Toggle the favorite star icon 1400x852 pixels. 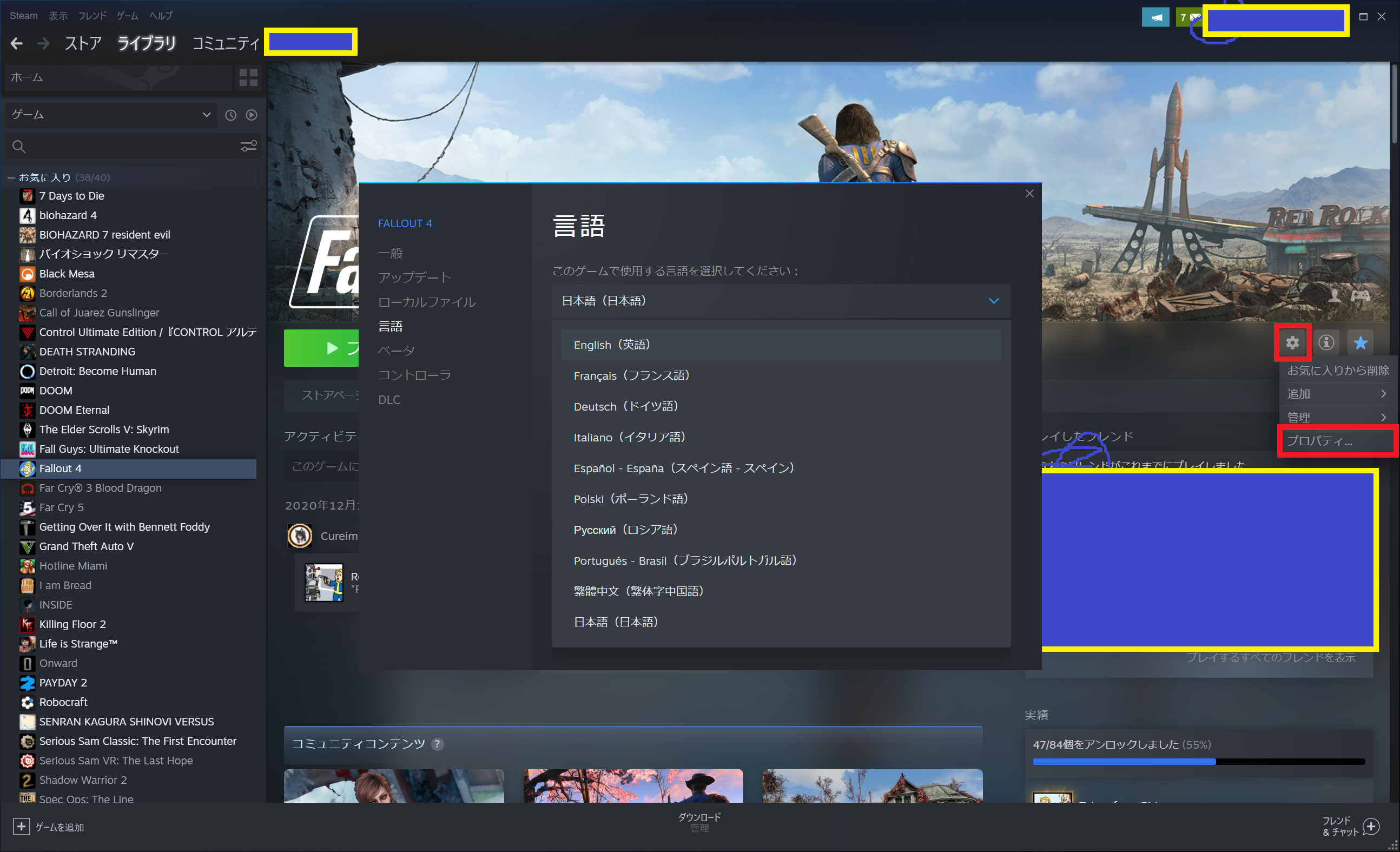[x=1359, y=342]
